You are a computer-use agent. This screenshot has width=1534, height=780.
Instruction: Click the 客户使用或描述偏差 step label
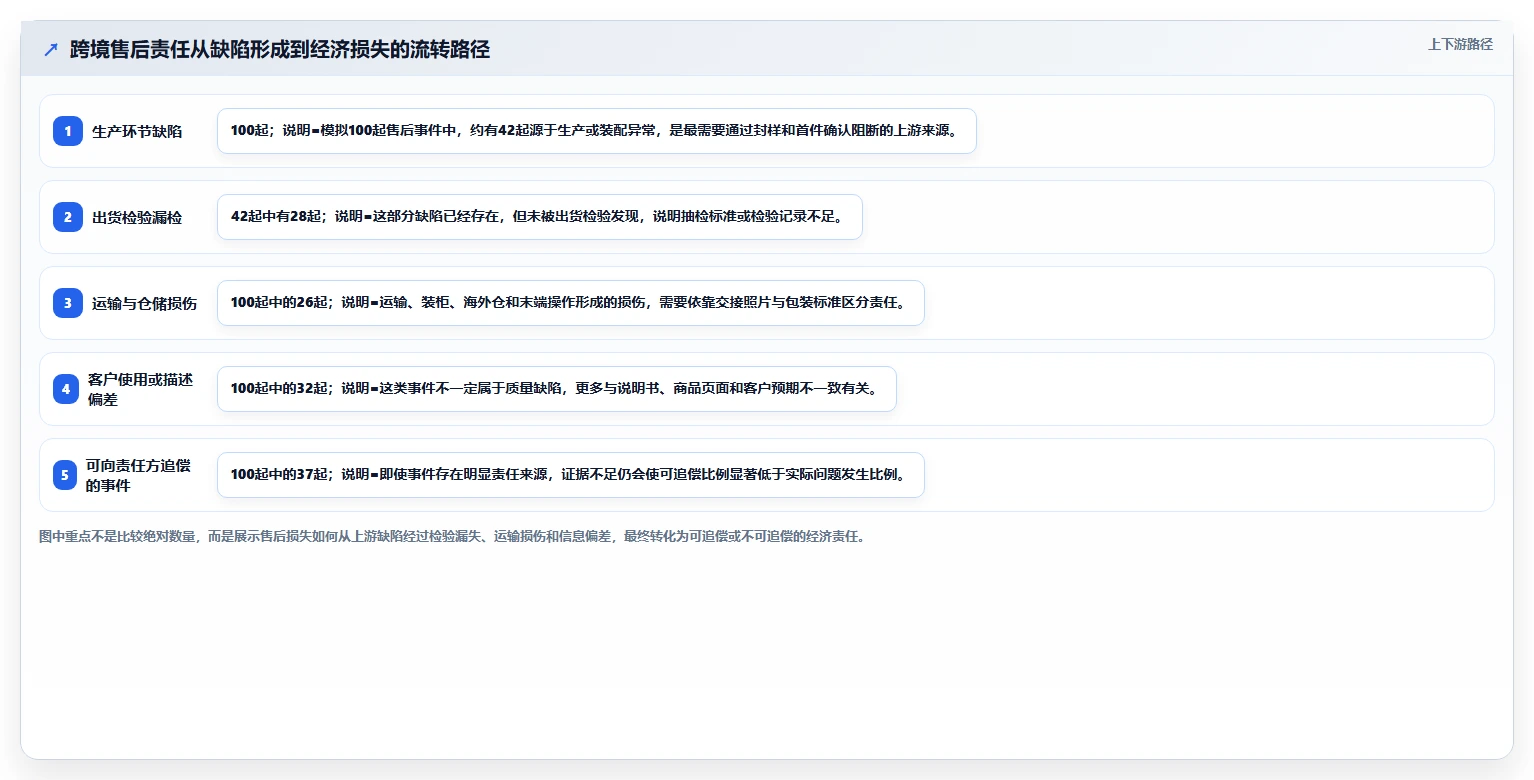point(140,389)
